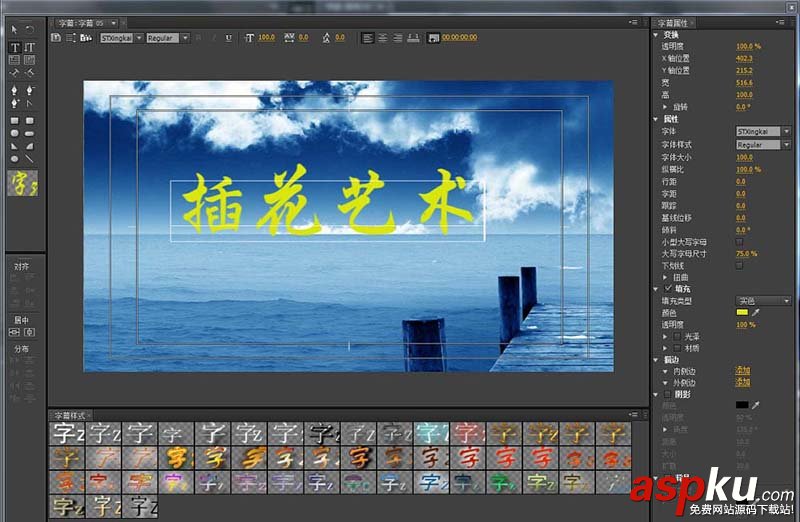Select the Vertical Type tool
This screenshot has width=800, height=522.
tap(30, 47)
